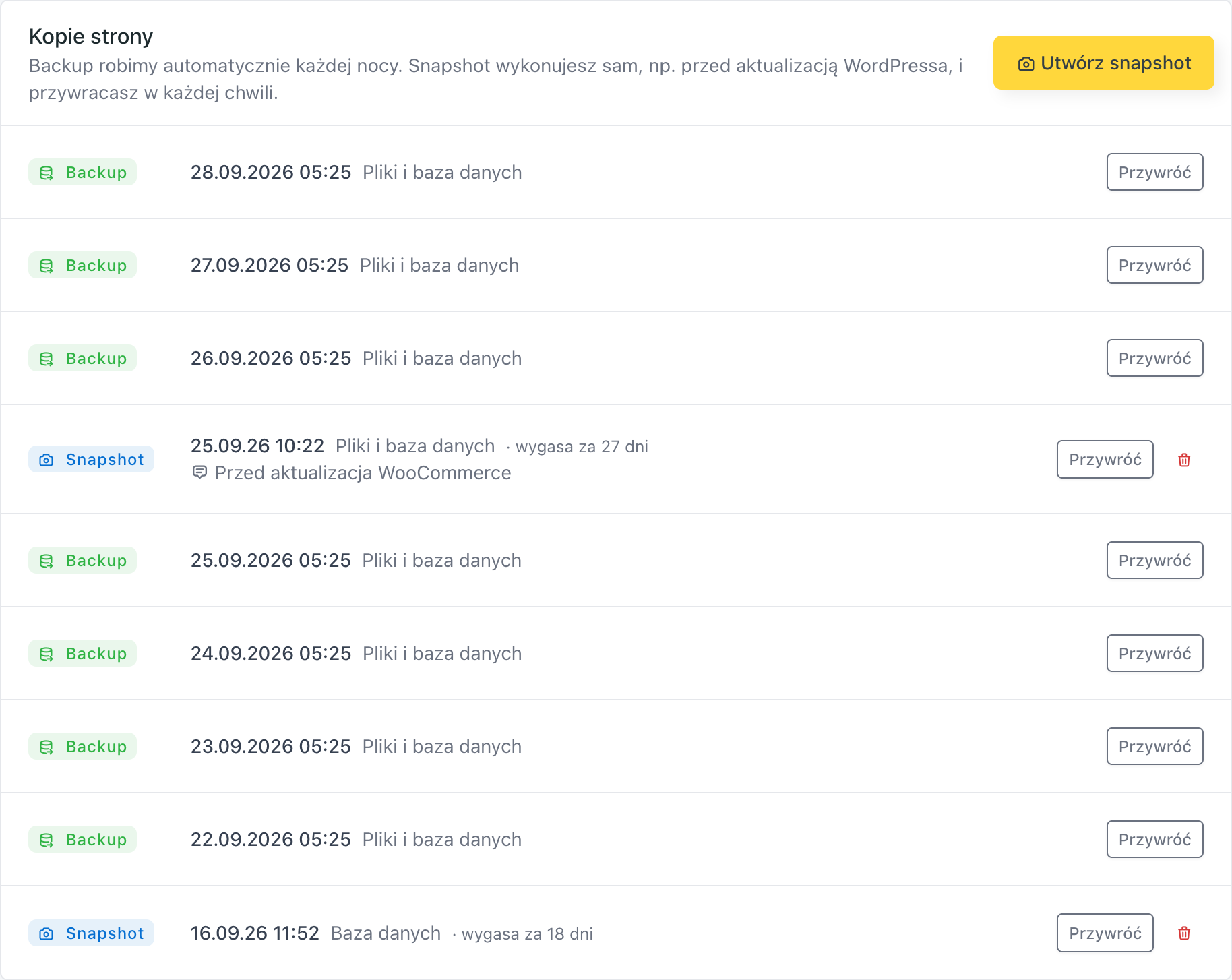Click the Backup badge for 22.09.2026
The height and width of the screenshot is (980, 1232).
click(82, 839)
